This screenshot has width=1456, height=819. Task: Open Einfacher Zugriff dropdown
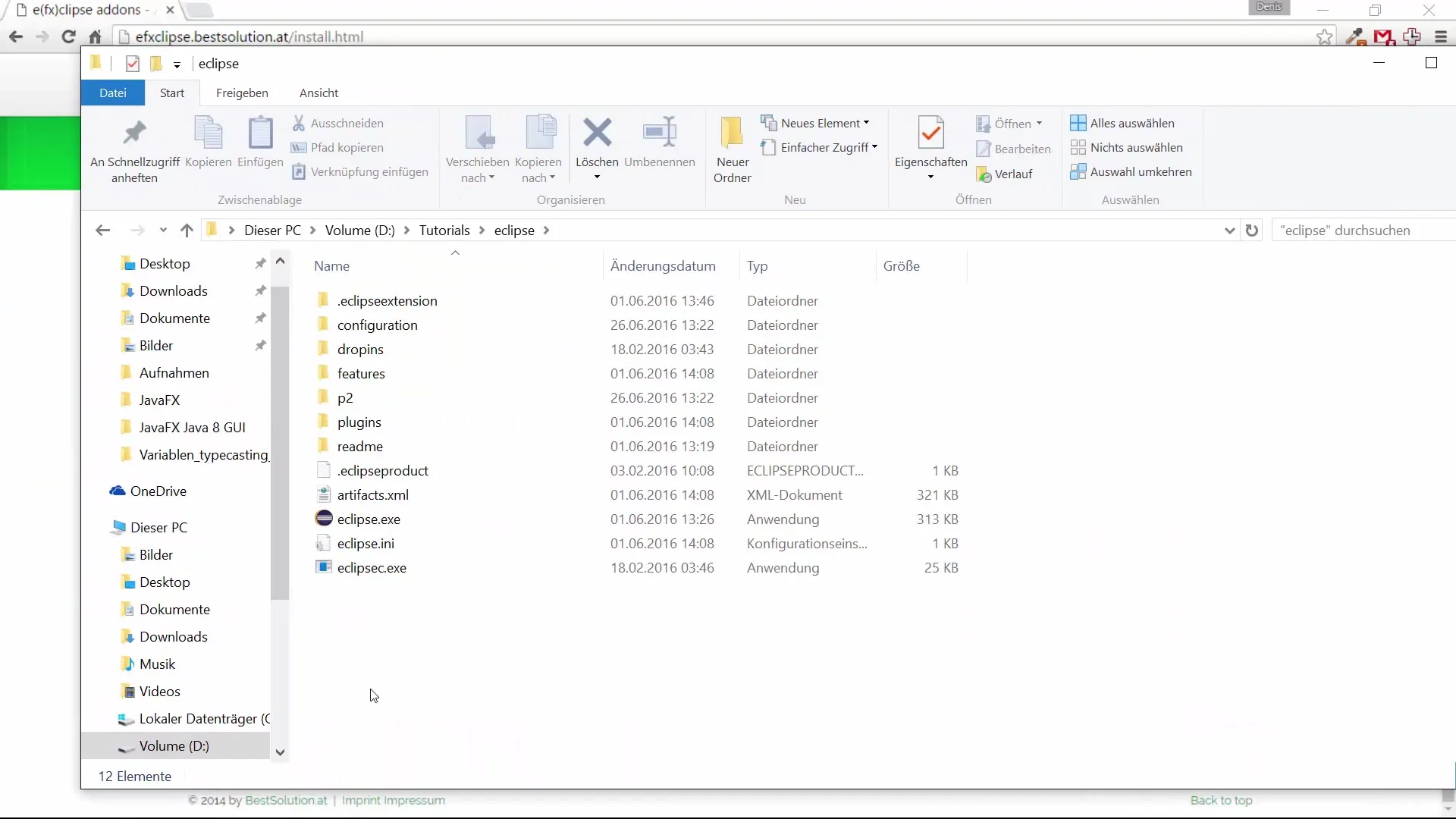[819, 147]
